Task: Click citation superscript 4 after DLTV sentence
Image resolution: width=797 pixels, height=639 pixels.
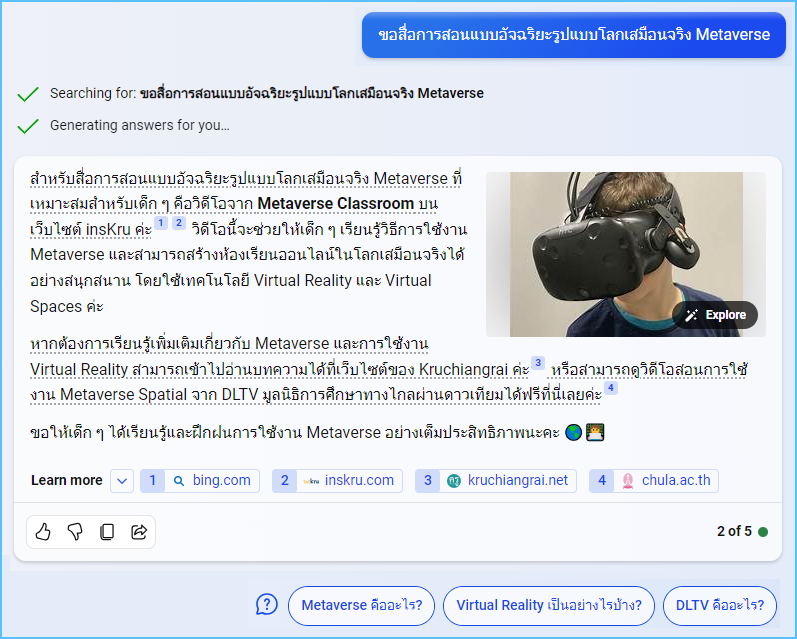Action: [611, 388]
